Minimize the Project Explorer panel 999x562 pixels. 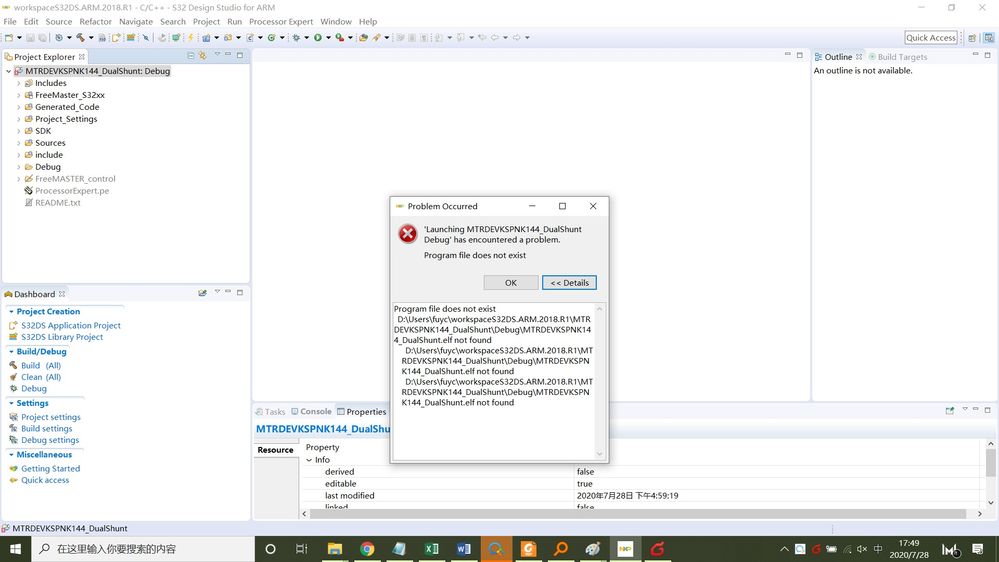[x=228, y=55]
